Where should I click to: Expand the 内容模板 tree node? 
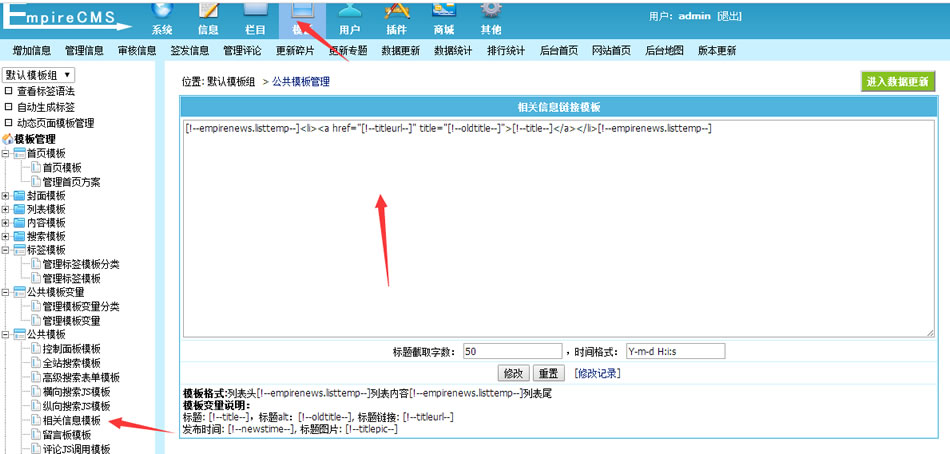(6, 223)
